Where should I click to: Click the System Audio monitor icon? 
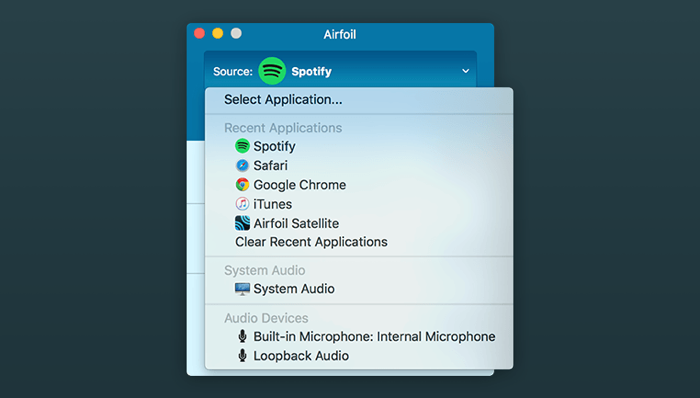(242, 289)
